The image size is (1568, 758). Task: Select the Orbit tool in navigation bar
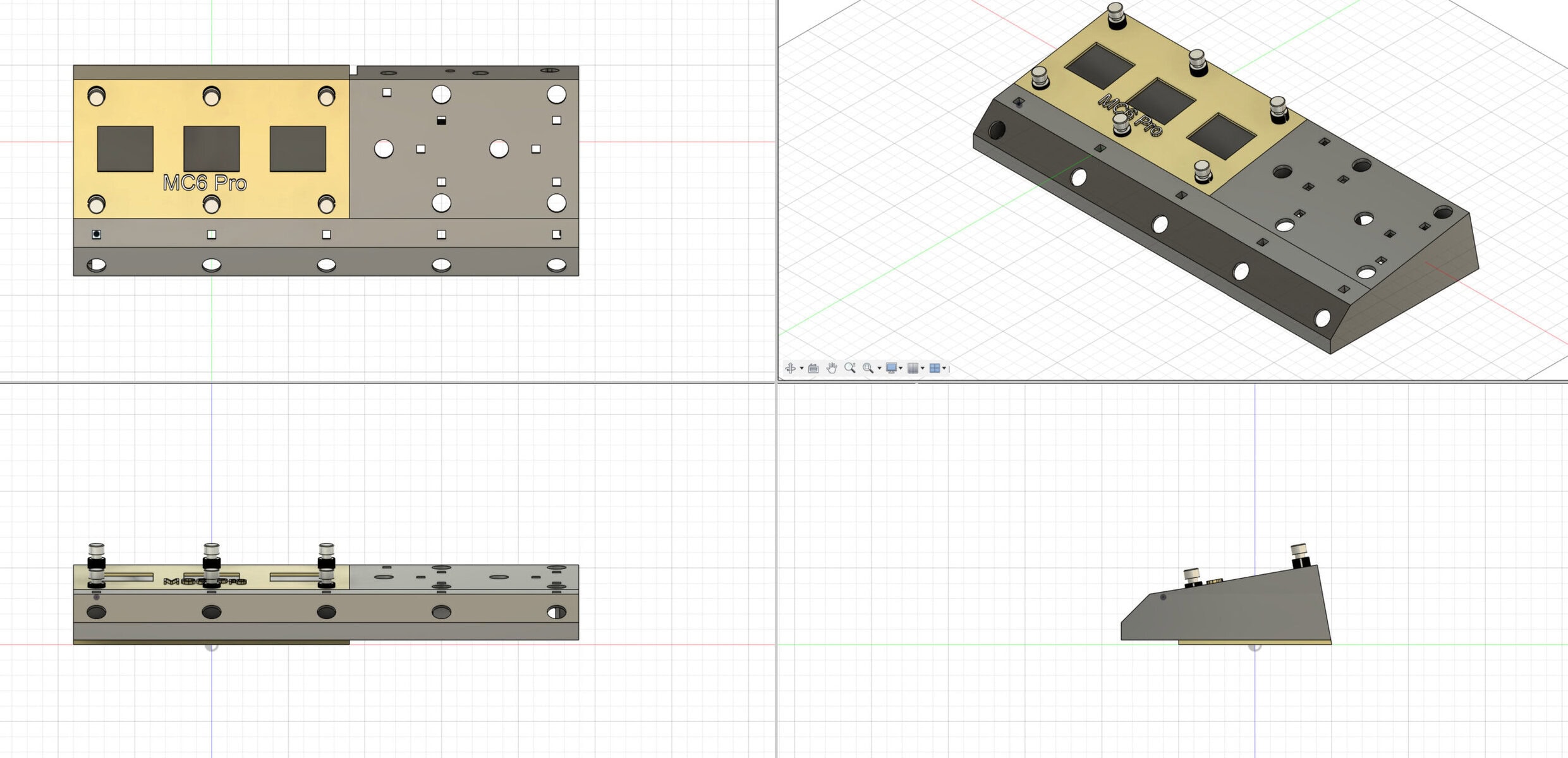[x=789, y=368]
